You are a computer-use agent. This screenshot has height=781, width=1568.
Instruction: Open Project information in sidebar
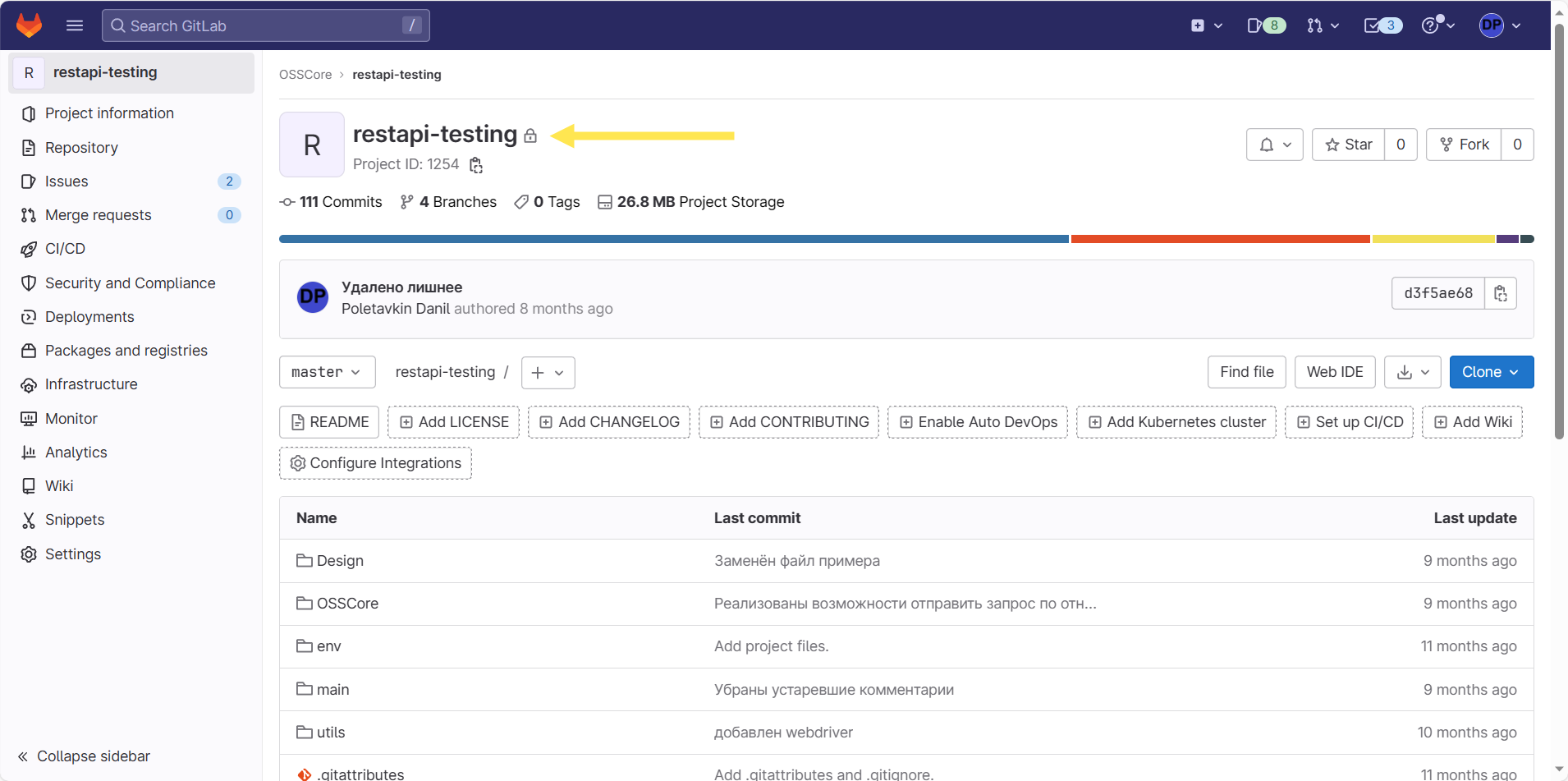tap(131, 113)
